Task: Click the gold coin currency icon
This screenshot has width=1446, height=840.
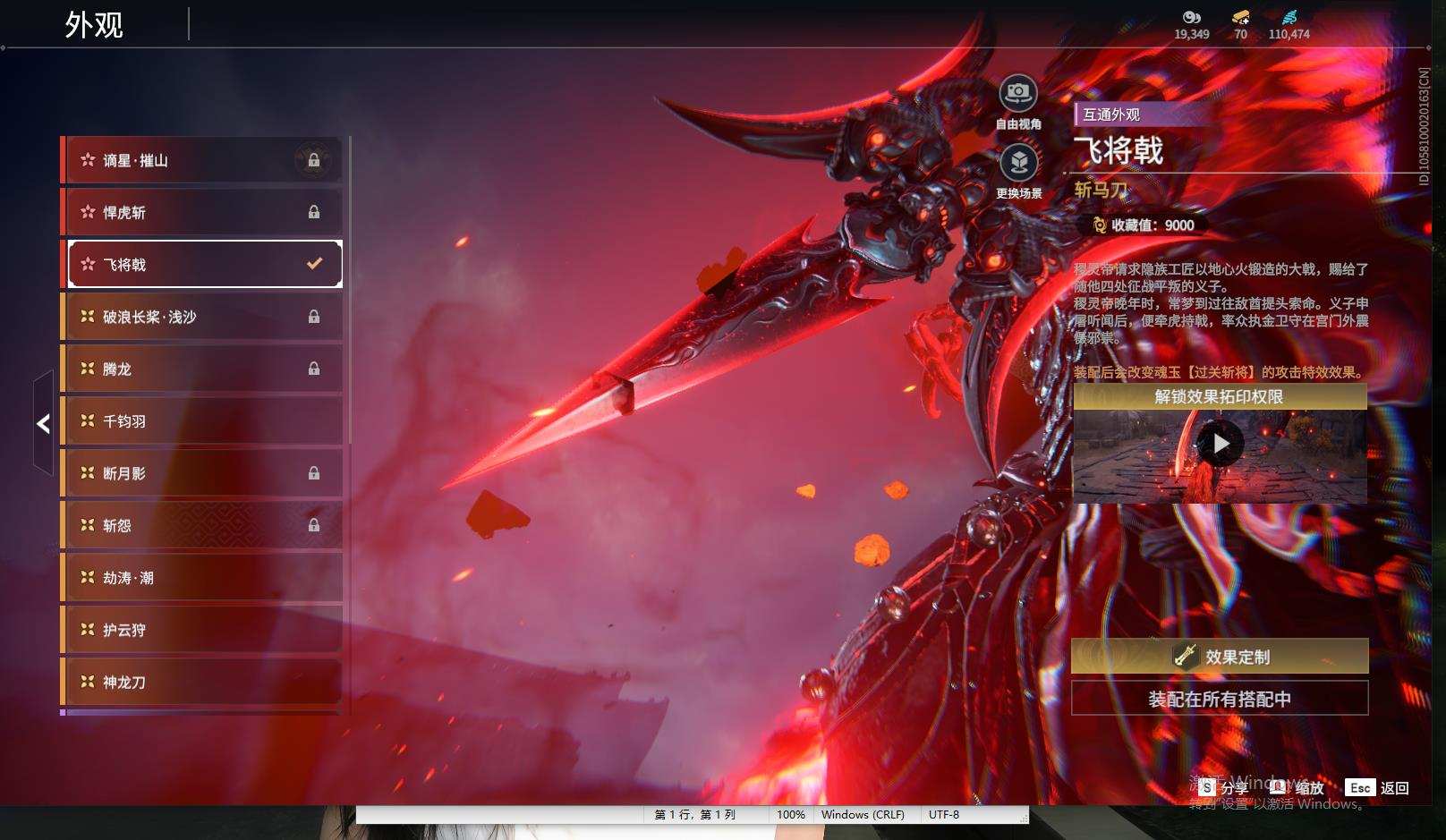Action: coord(1191,17)
